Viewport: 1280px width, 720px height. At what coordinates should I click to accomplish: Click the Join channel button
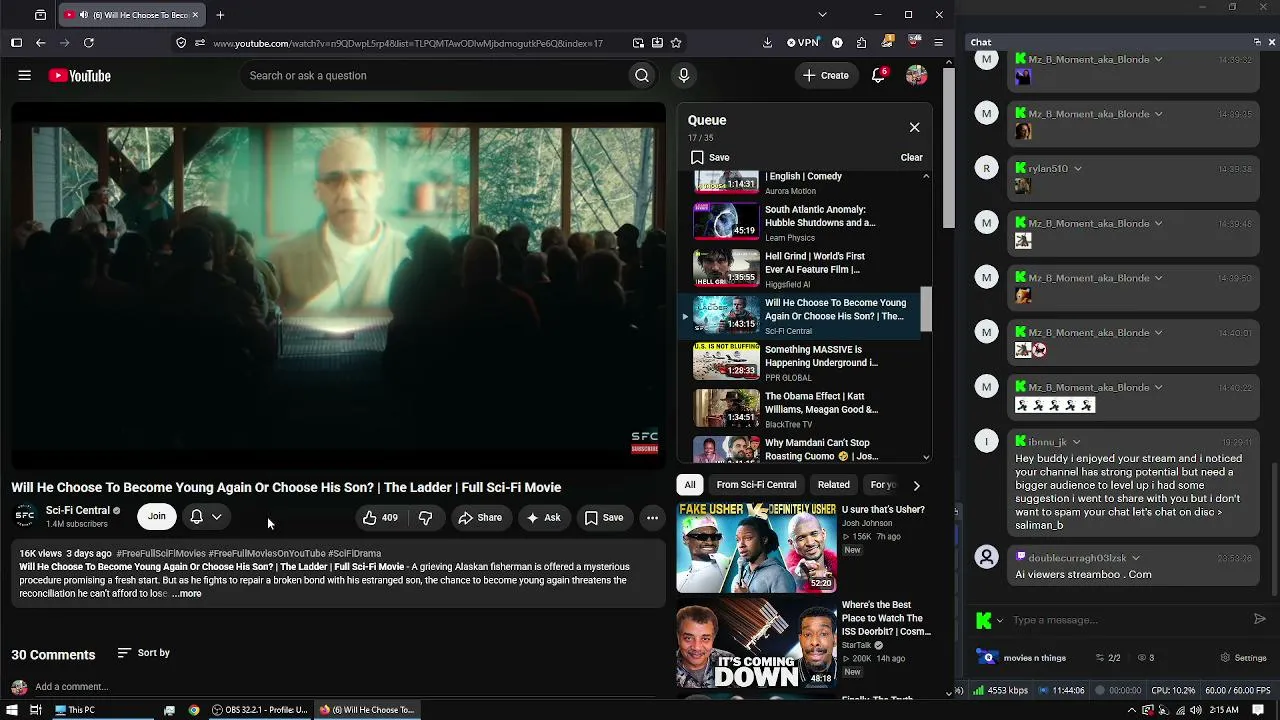157,516
